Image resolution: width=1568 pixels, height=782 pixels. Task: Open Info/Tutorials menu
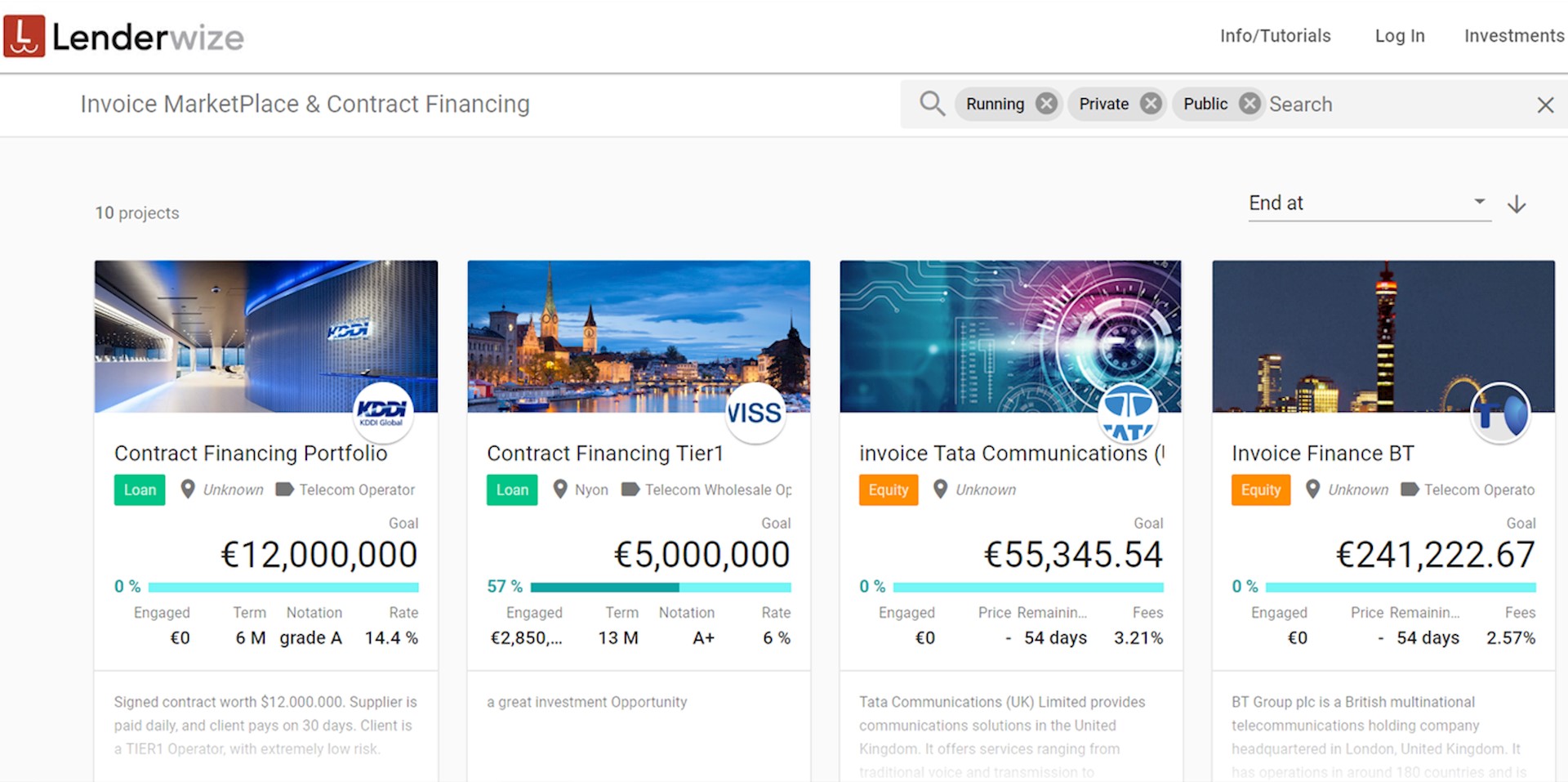point(1275,36)
